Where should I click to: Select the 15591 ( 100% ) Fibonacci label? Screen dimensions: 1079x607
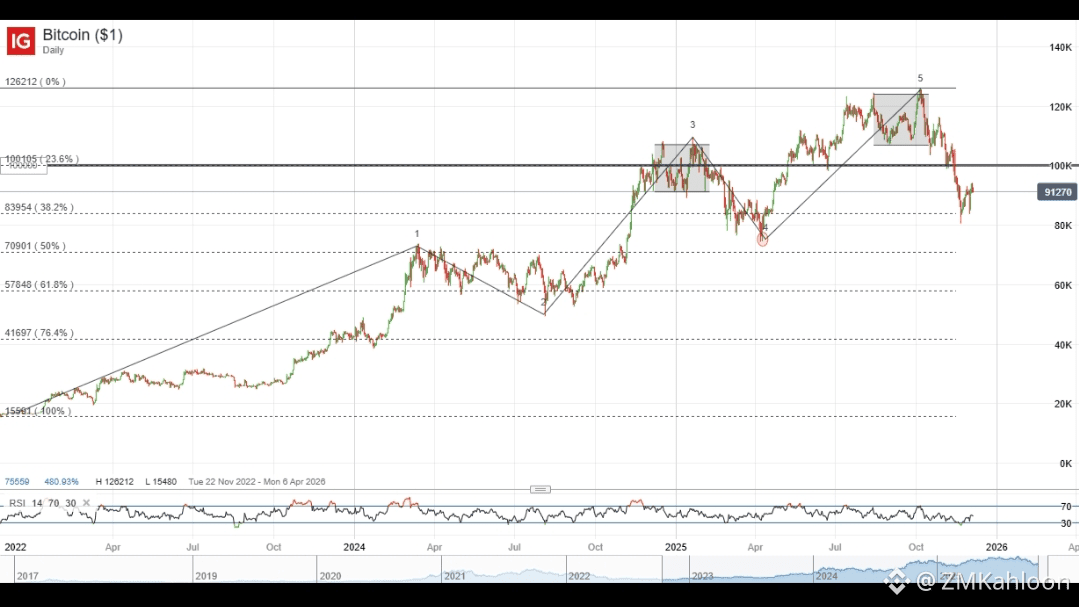38,411
